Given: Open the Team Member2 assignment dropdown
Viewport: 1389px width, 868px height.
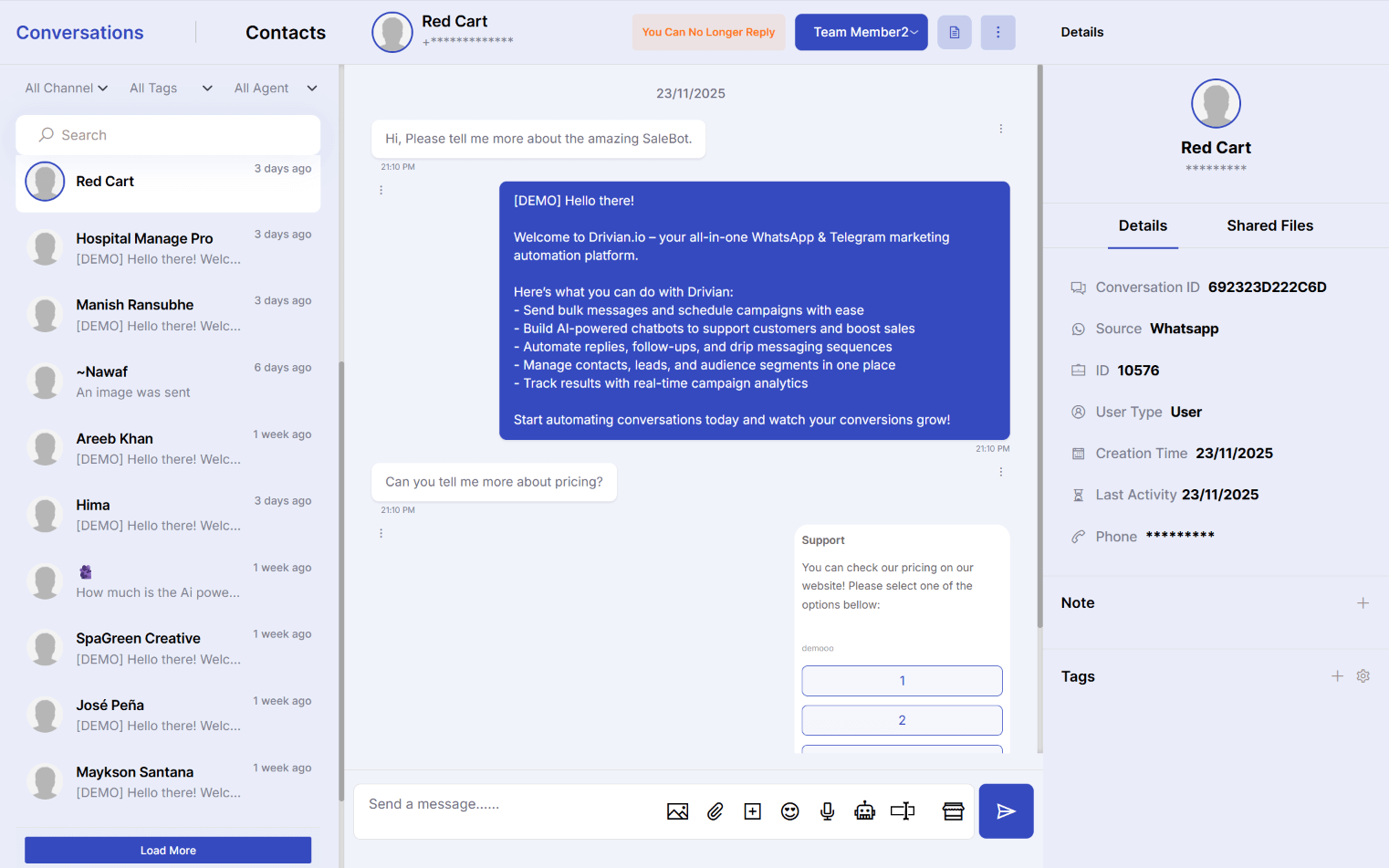Looking at the screenshot, I should click(862, 32).
